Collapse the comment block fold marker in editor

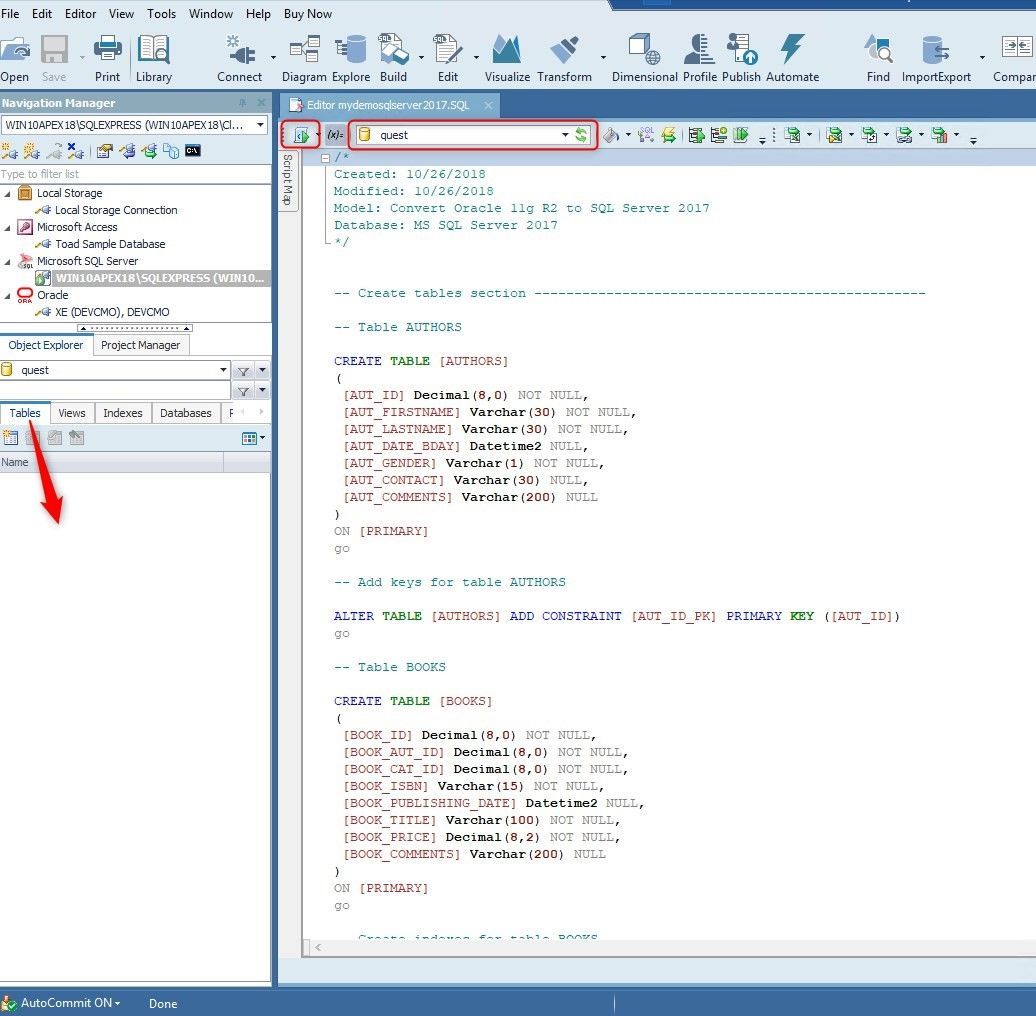coord(325,158)
